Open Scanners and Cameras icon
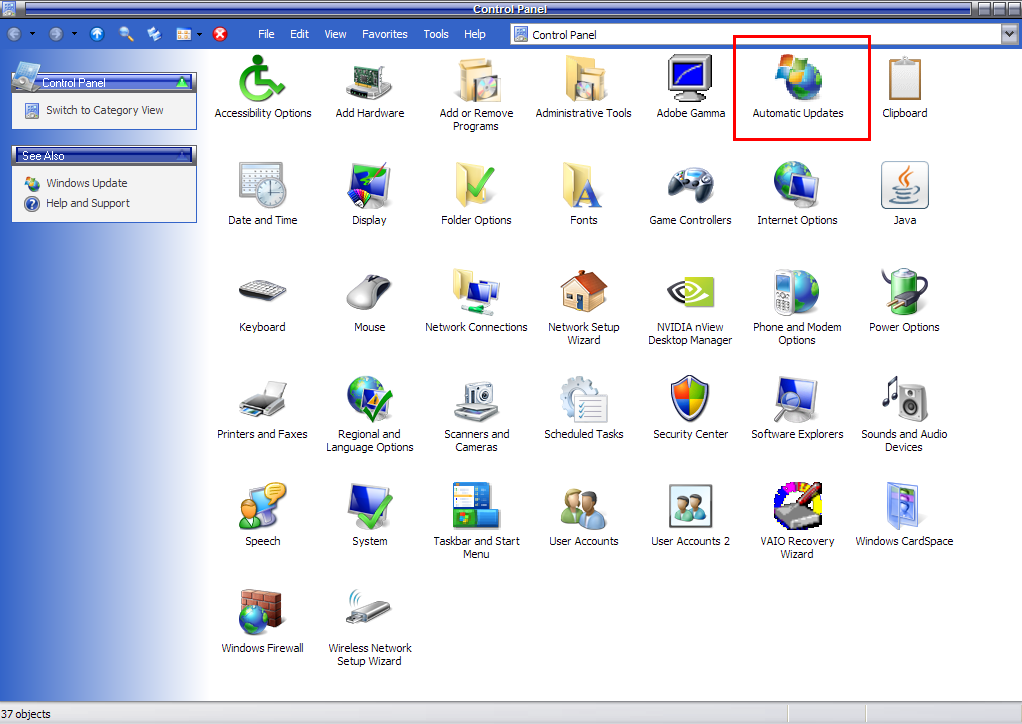The image size is (1022, 724). [x=476, y=401]
